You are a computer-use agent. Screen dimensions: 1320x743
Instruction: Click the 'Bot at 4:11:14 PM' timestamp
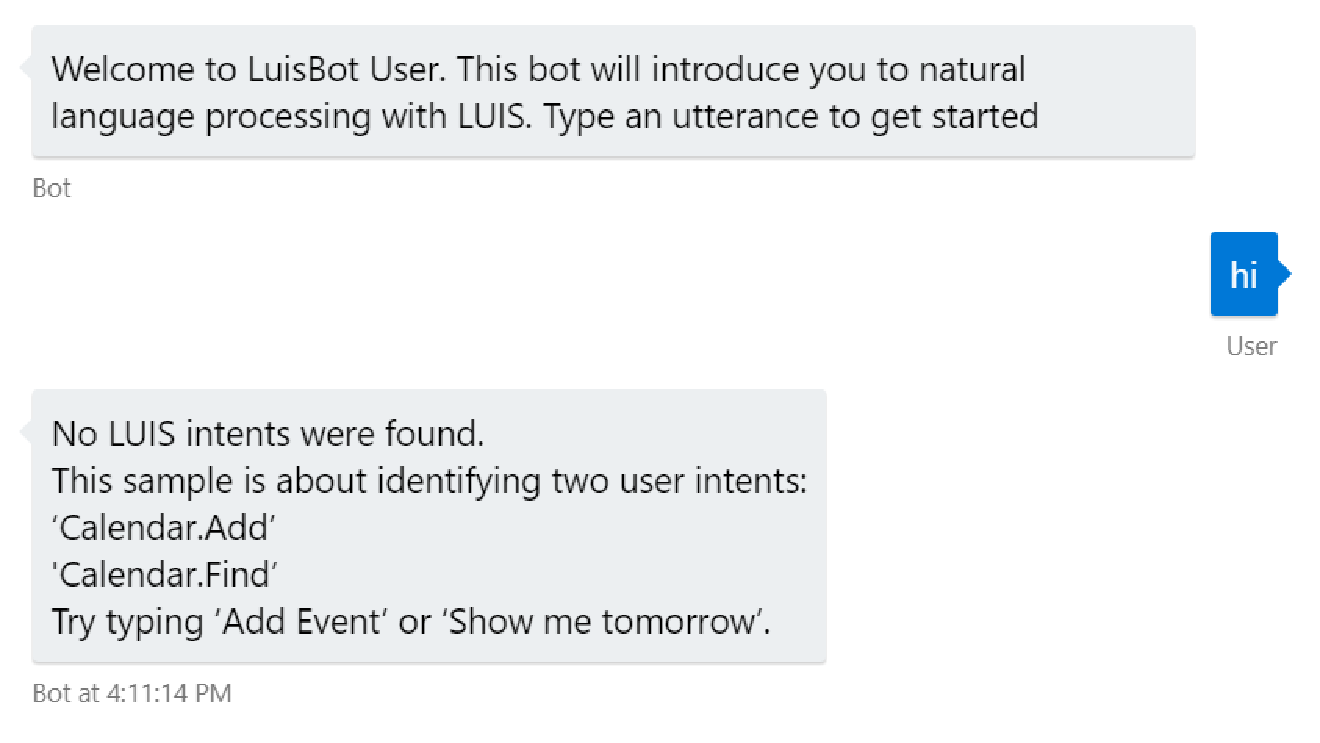tap(131, 693)
